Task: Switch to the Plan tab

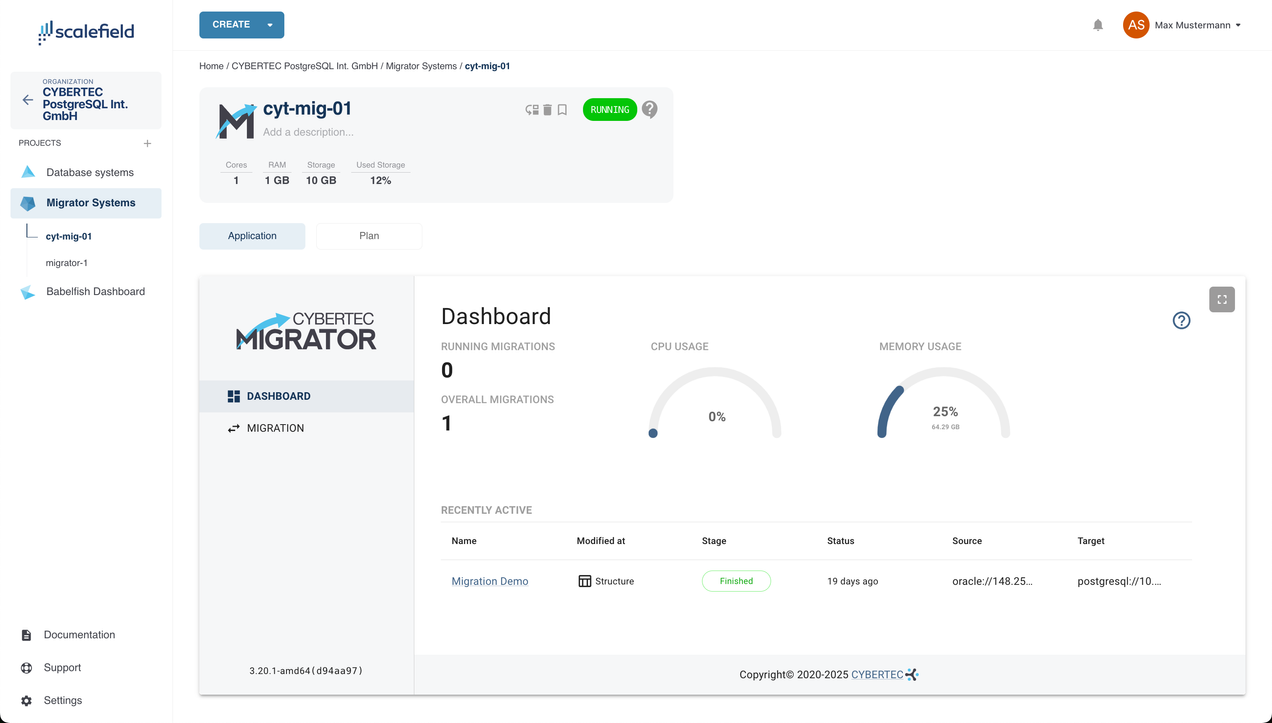Action: coord(369,236)
